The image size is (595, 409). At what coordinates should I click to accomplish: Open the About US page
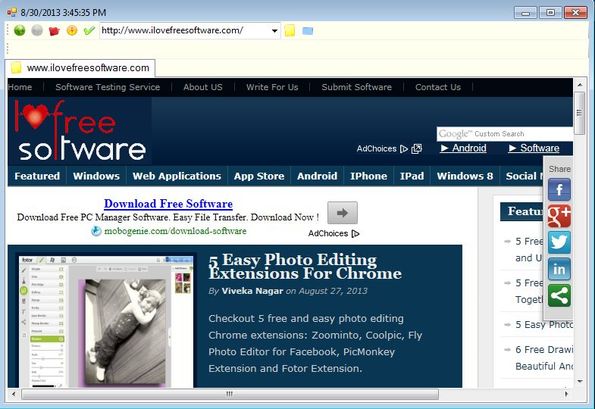[x=203, y=87]
